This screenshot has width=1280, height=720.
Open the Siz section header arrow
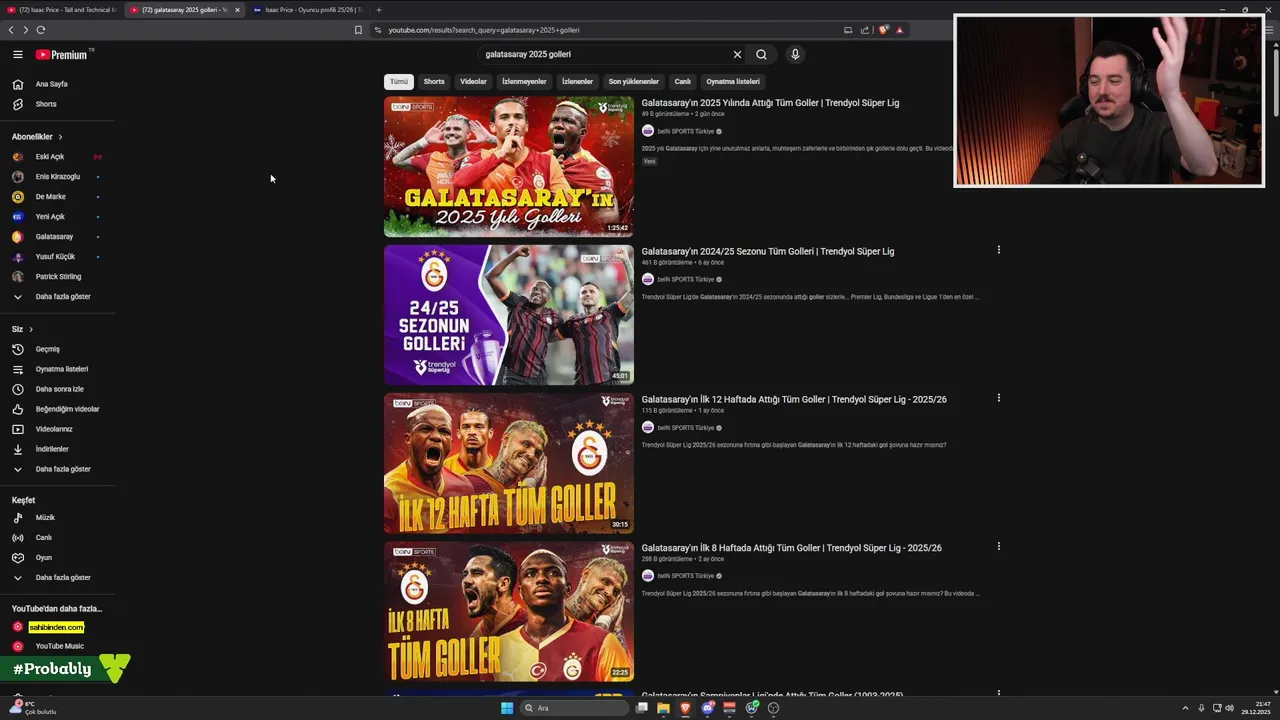click(31, 329)
